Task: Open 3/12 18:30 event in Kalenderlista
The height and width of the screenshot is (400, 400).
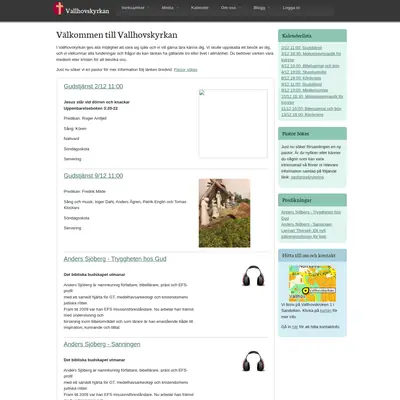Action: [311, 57]
